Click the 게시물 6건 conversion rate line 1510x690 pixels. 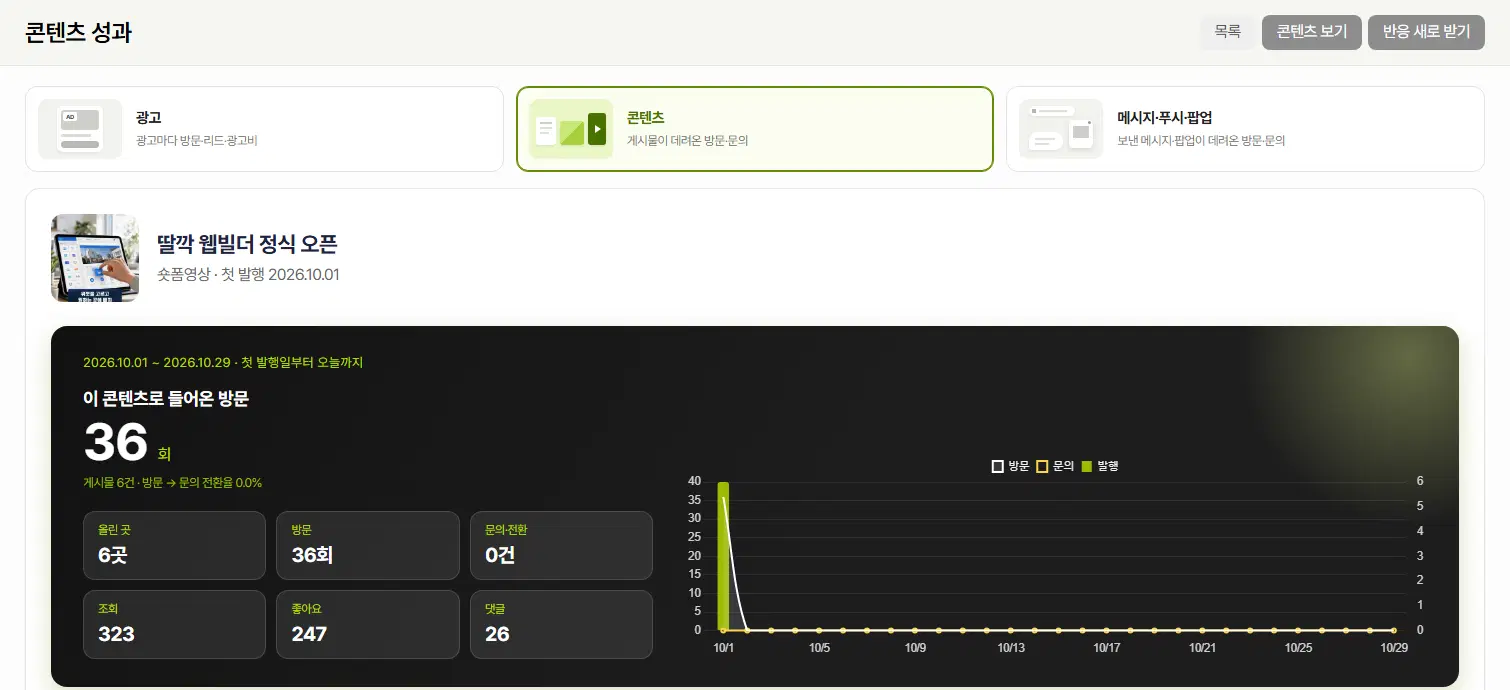[x=173, y=483]
